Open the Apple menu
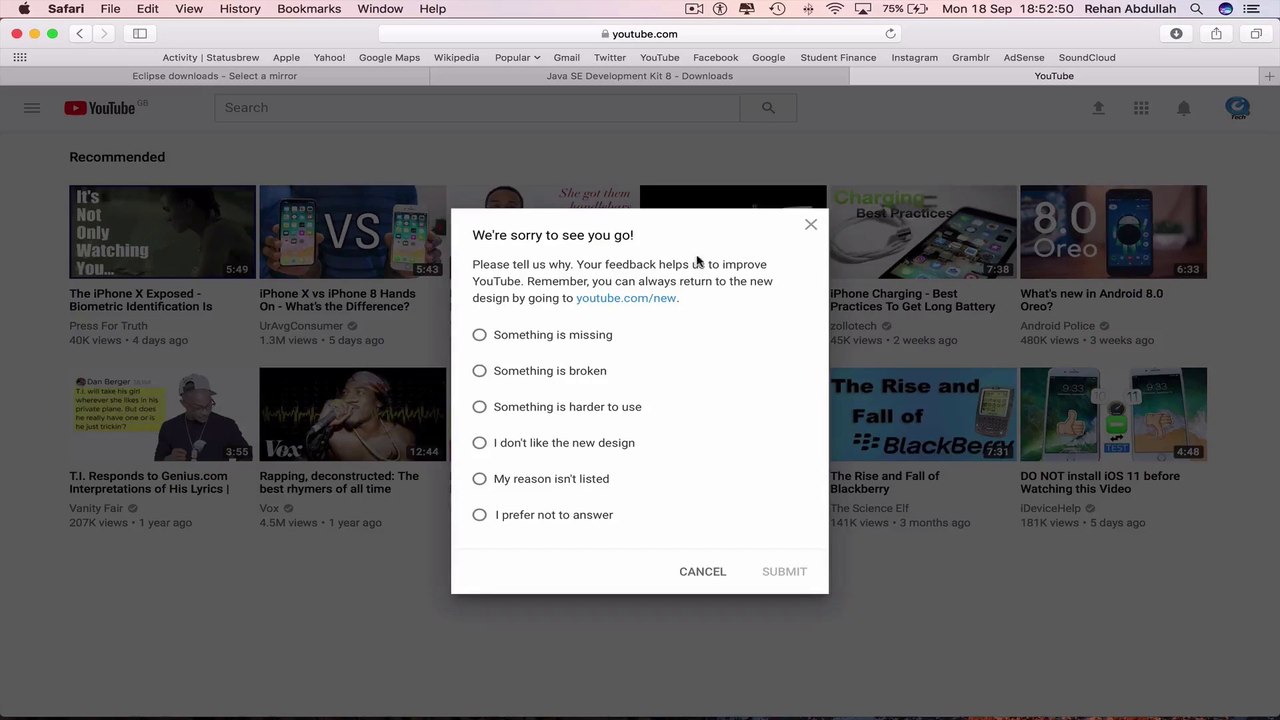The image size is (1280, 720). 24,9
